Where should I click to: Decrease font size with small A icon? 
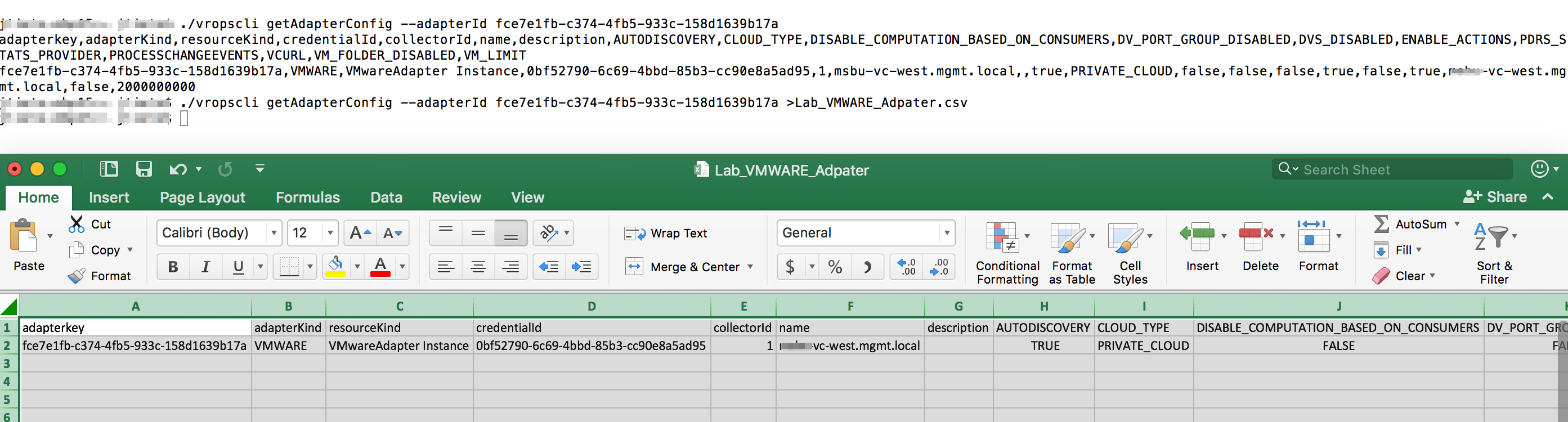[393, 232]
